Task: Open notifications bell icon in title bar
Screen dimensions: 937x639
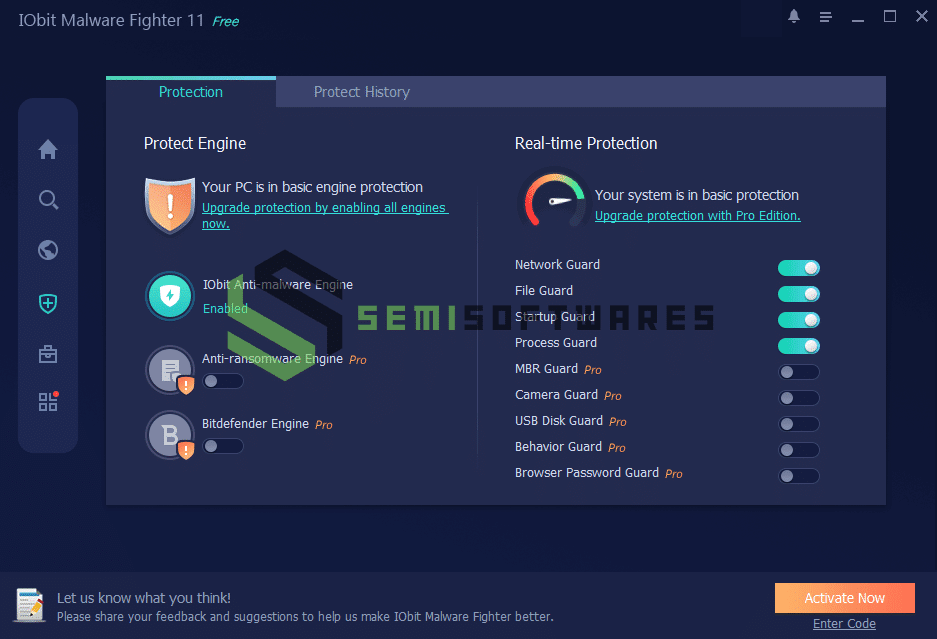Action: [794, 17]
